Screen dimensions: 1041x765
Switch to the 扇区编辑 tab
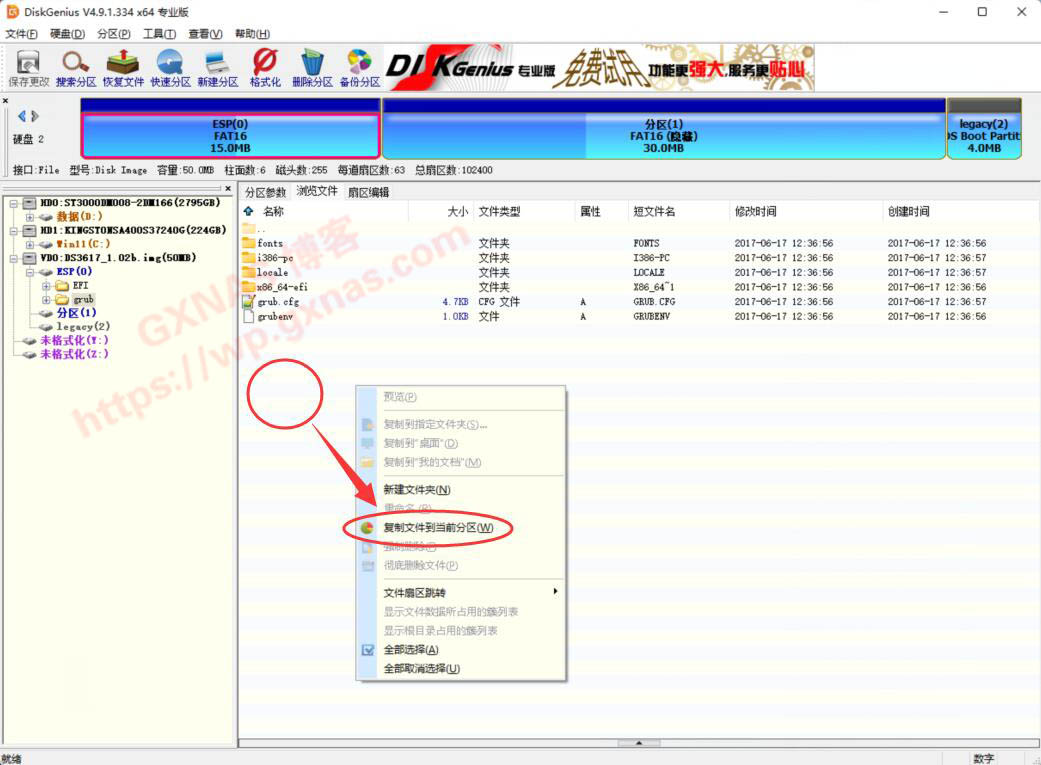pos(368,192)
